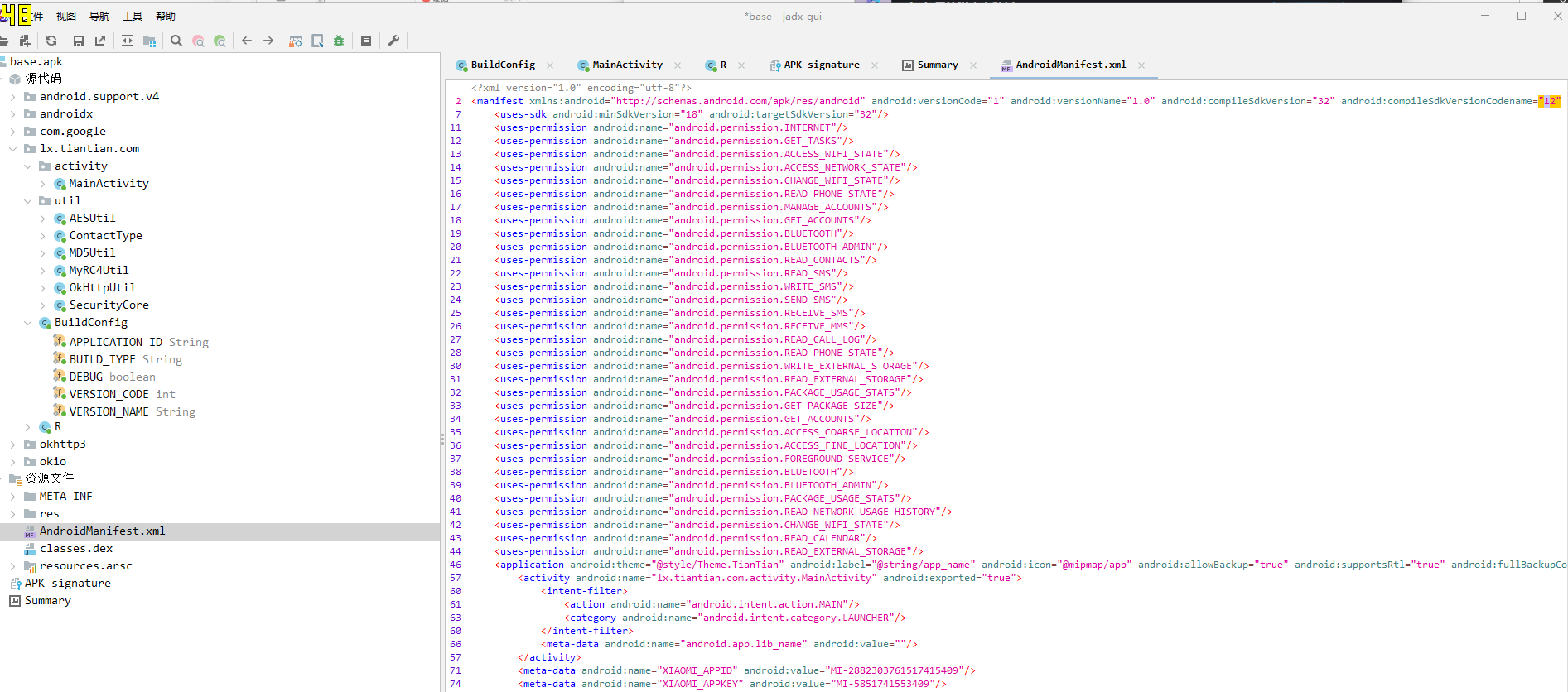The image size is (1568, 692).
Task: Select SecurityCore class in tree
Action: (x=109, y=305)
